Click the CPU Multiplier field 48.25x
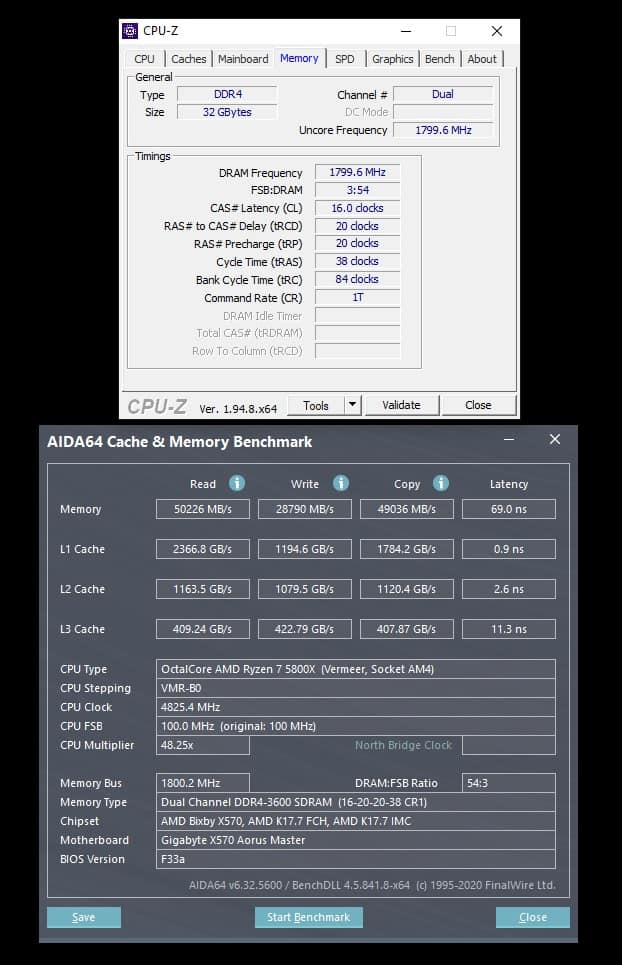The width and height of the screenshot is (622, 965). pyautogui.click(x=203, y=745)
